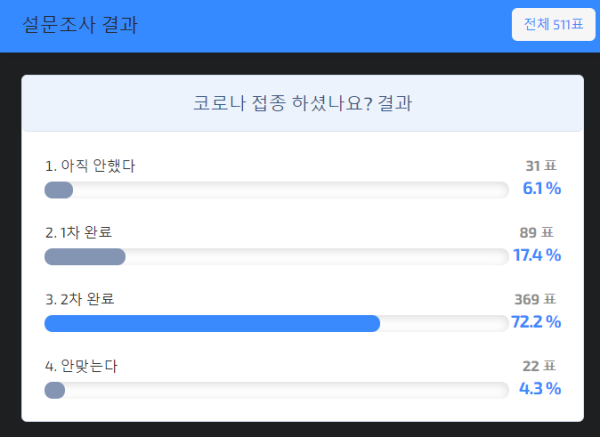The image size is (600, 437).
Task: Click the filled part of 안맞는다 bar
Action: pos(55,390)
